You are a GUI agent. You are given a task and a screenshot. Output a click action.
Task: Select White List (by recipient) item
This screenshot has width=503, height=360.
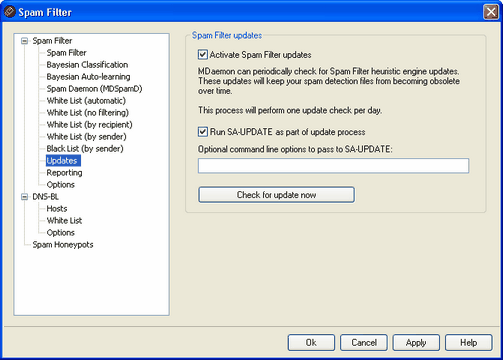(x=89, y=125)
